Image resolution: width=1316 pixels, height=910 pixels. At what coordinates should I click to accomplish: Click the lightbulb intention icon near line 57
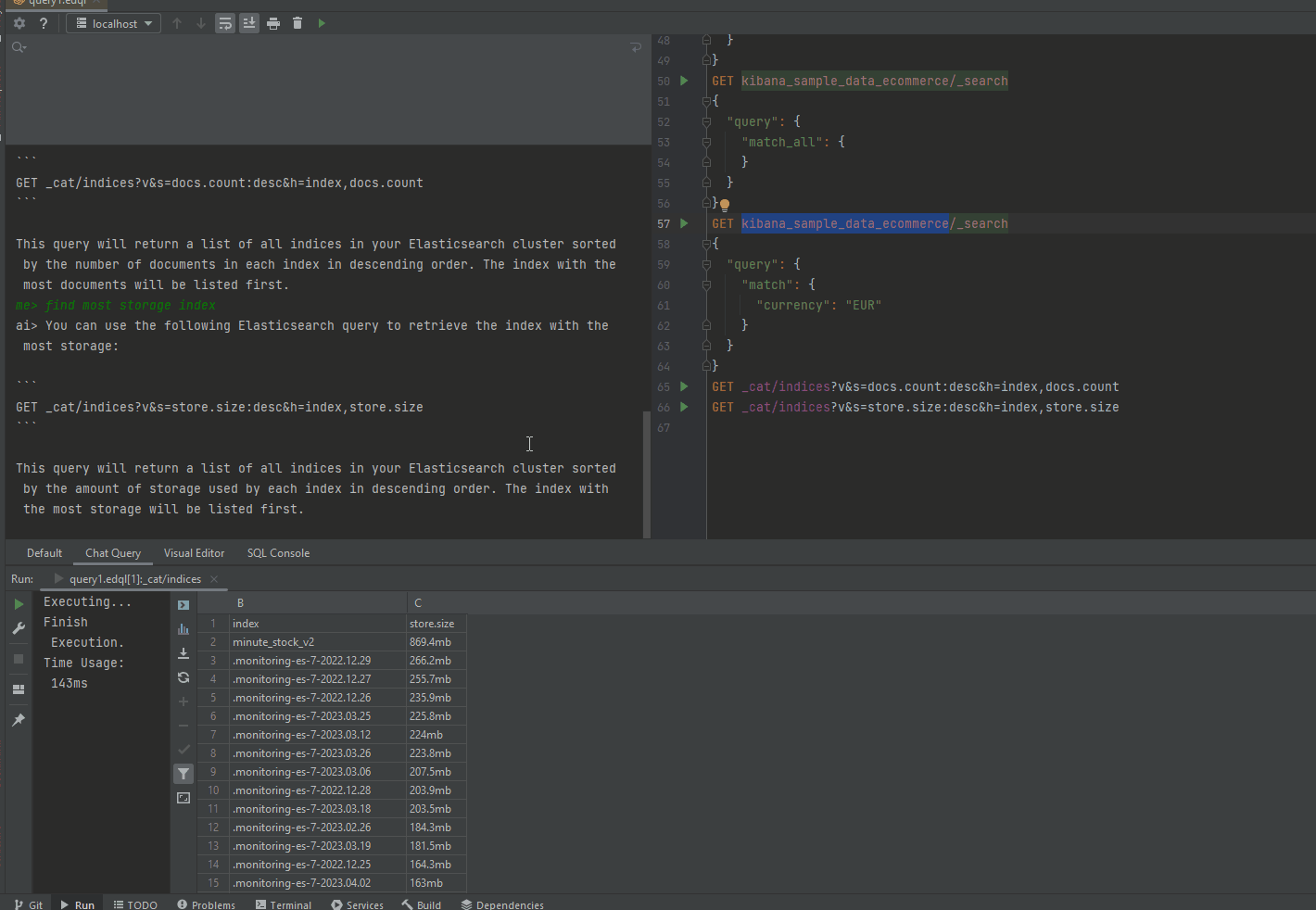pyautogui.click(x=724, y=204)
